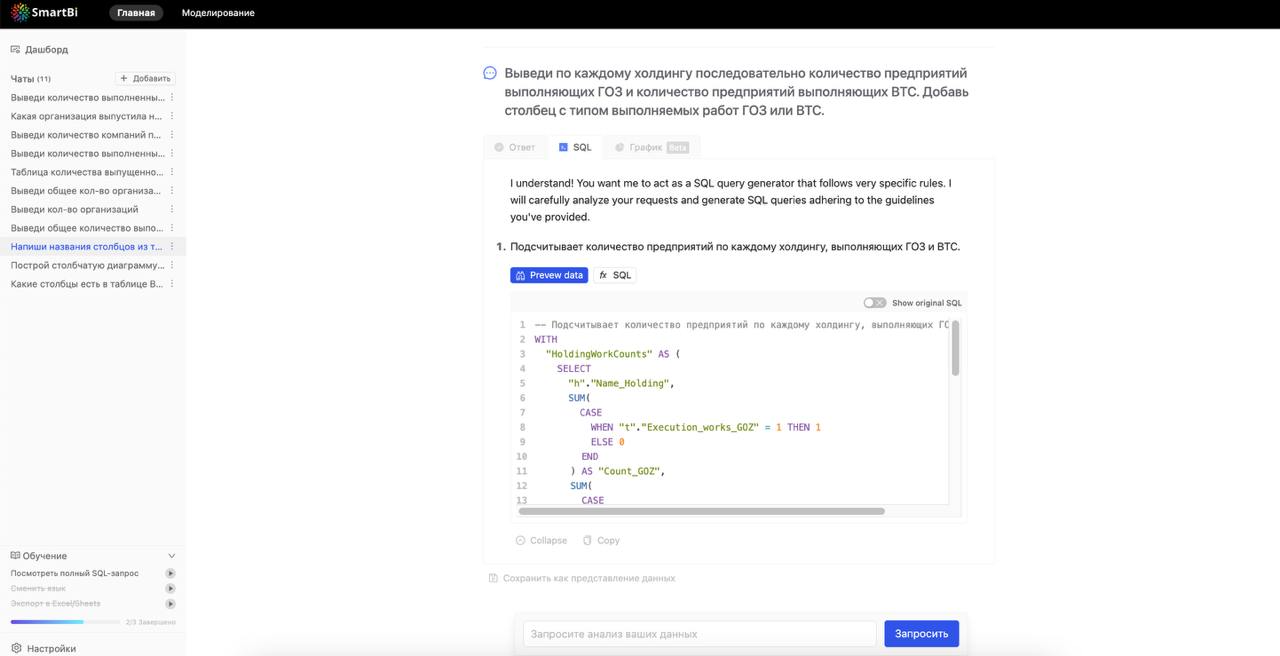The height and width of the screenshot is (656, 1280).
Task: Collapse the SQL code block
Action: 541,540
